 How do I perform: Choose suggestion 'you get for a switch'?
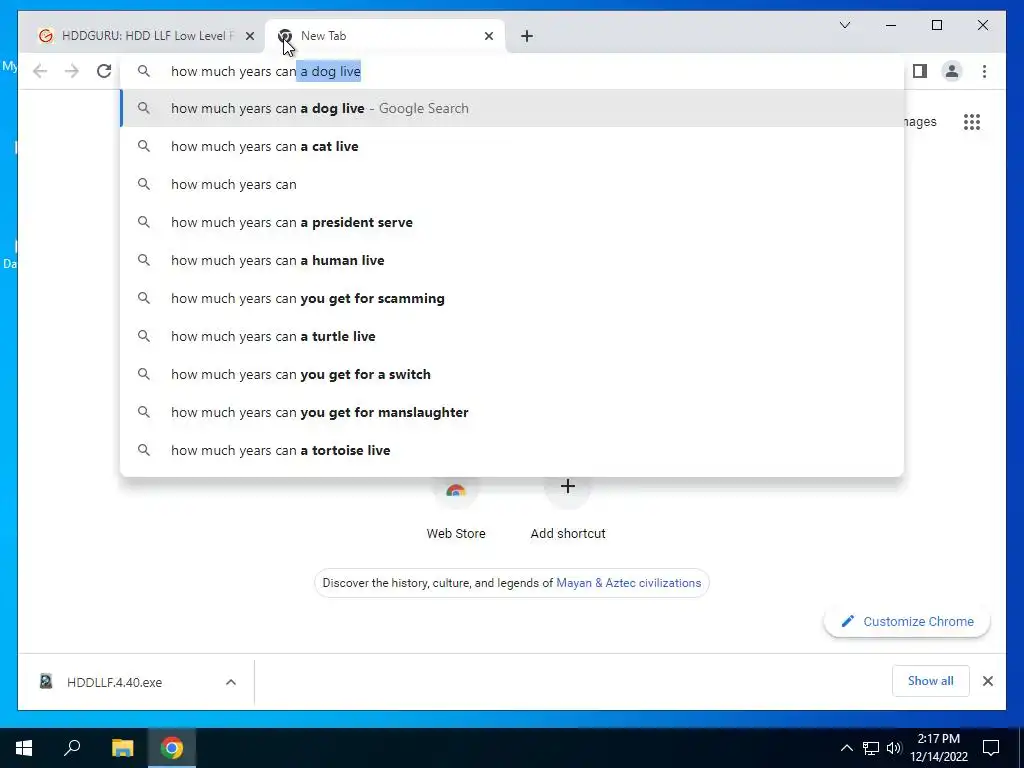tap(512, 374)
